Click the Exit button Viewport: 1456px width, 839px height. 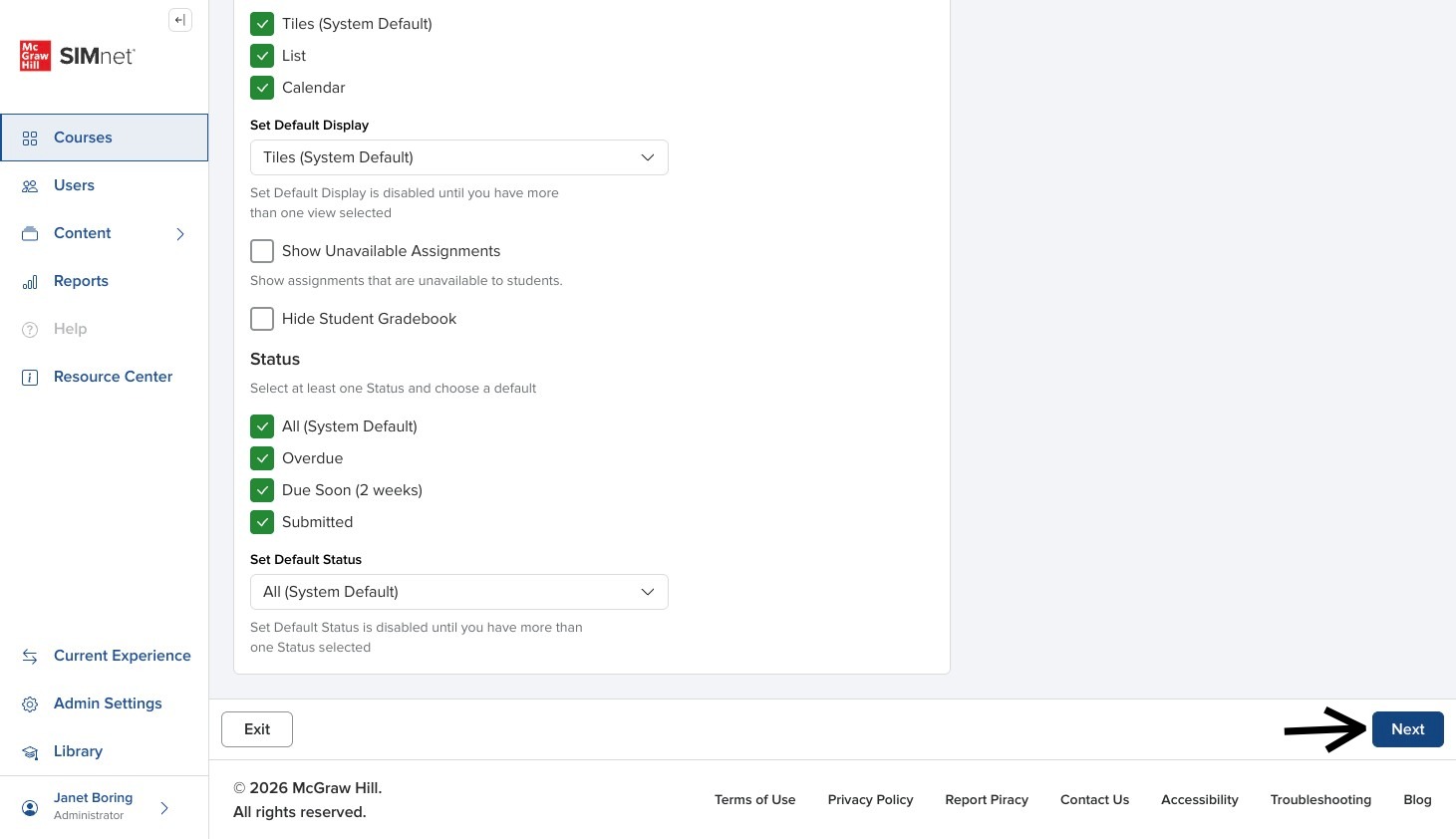point(257,729)
